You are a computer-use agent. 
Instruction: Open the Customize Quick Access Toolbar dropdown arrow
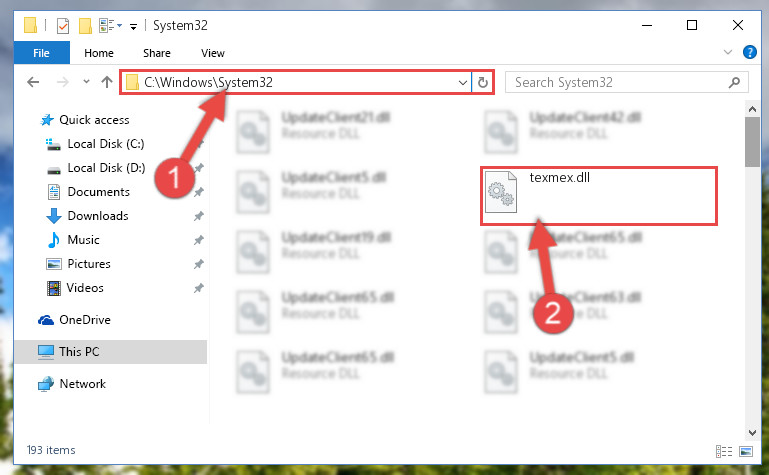(133, 27)
